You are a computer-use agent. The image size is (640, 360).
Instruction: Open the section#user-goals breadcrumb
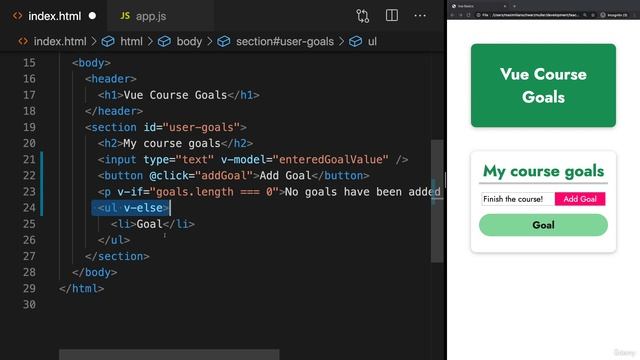[x=284, y=41]
